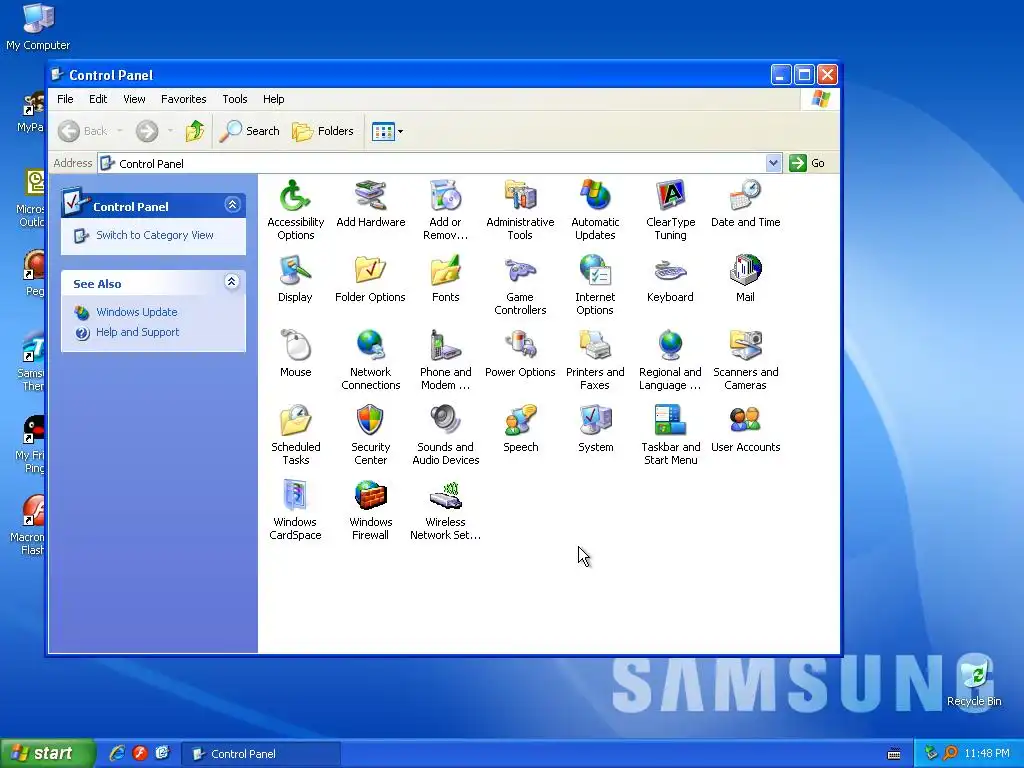Select Regional and Language options icon
Viewport: 1024px width, 768px height.
[670, 345]
